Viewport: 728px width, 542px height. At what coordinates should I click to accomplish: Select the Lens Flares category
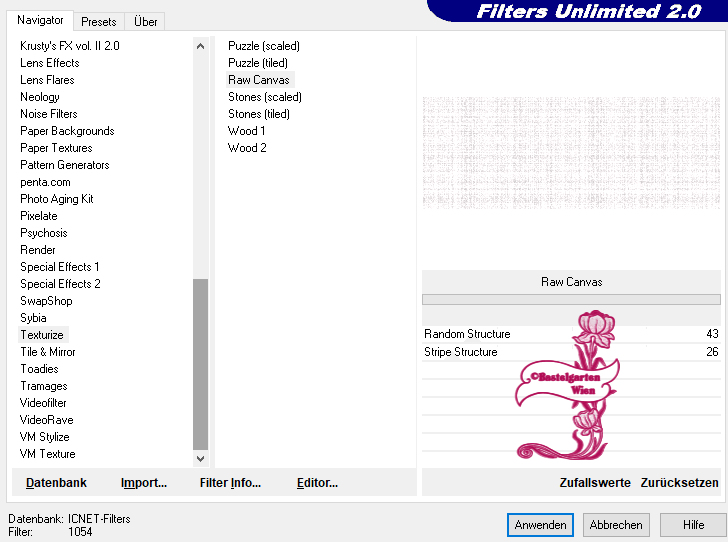point(47,80)
